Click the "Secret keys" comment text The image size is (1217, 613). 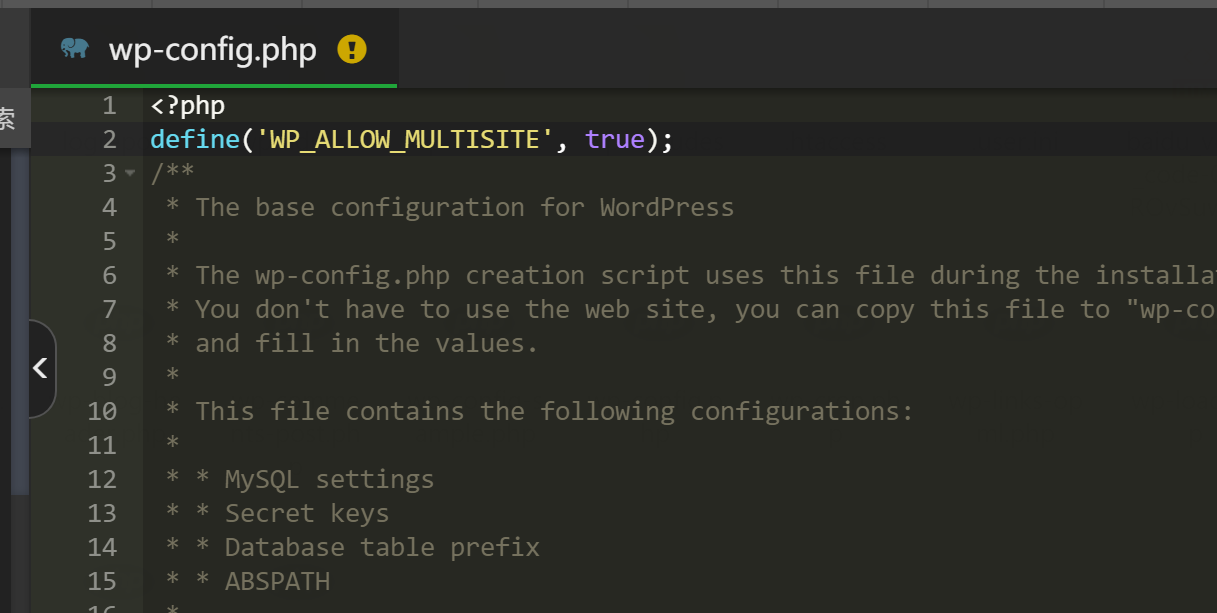click(306, 513)
